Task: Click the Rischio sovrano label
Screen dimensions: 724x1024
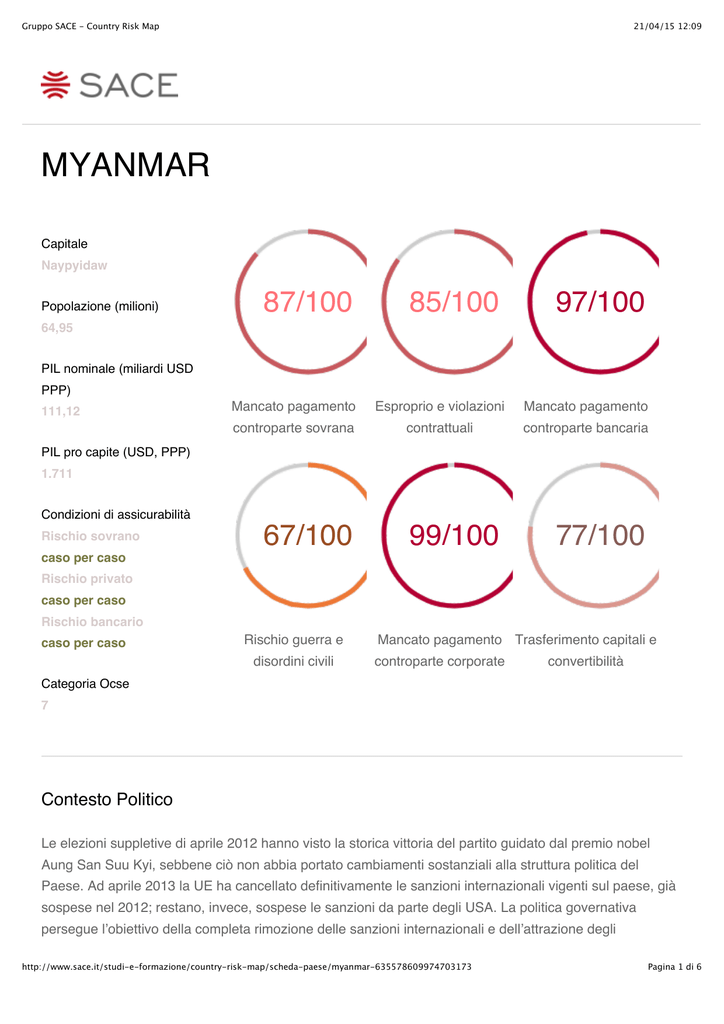Action: (91, 536)
